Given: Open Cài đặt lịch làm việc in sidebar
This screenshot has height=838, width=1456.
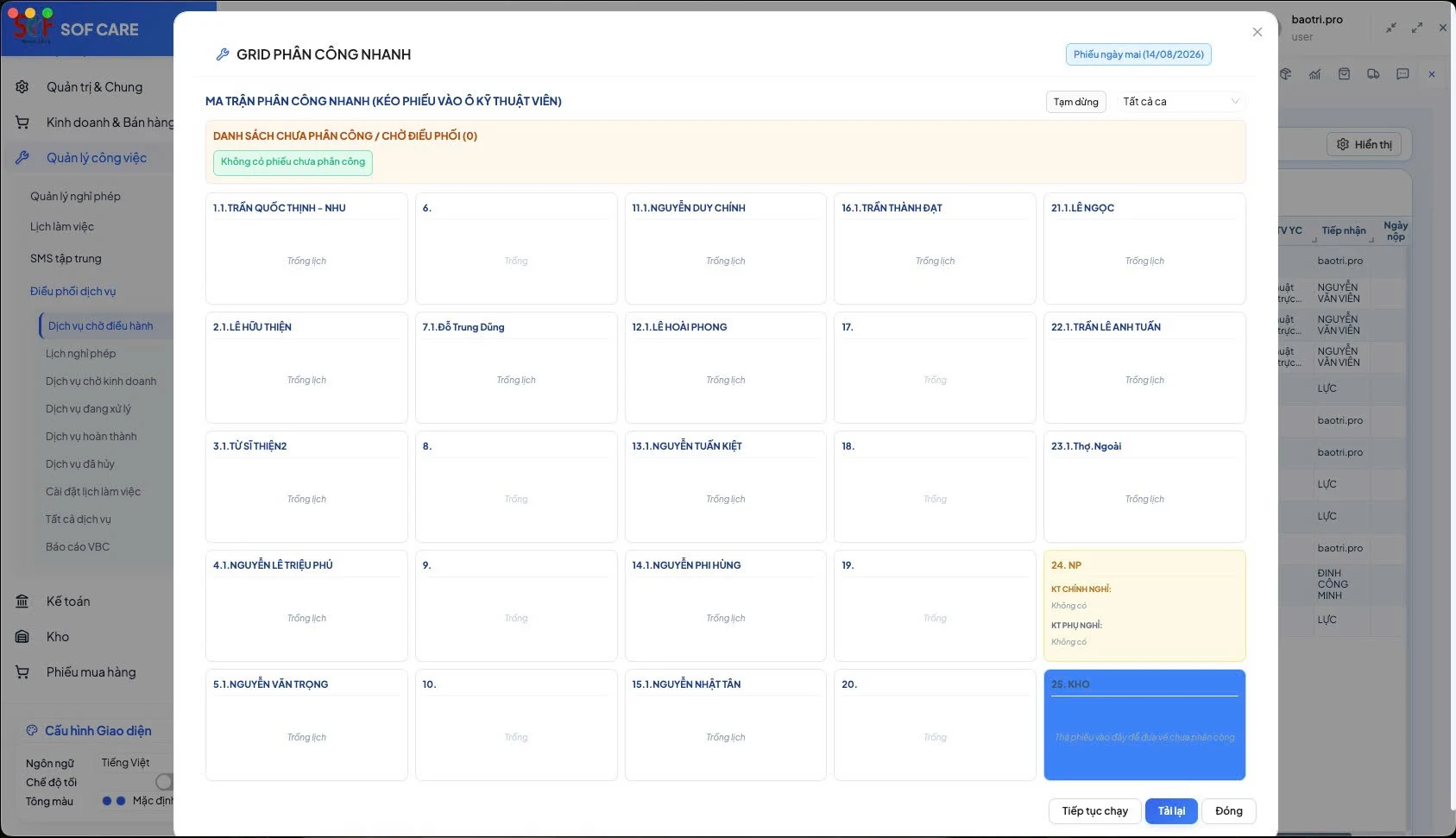Looking at the screenshot, I should 92,492.
